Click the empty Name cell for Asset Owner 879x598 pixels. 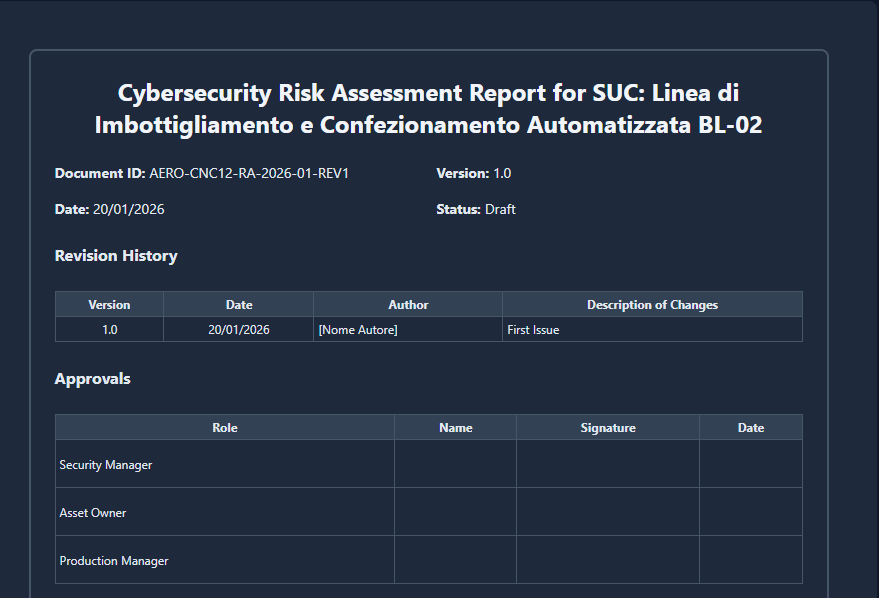click(455, 512)
